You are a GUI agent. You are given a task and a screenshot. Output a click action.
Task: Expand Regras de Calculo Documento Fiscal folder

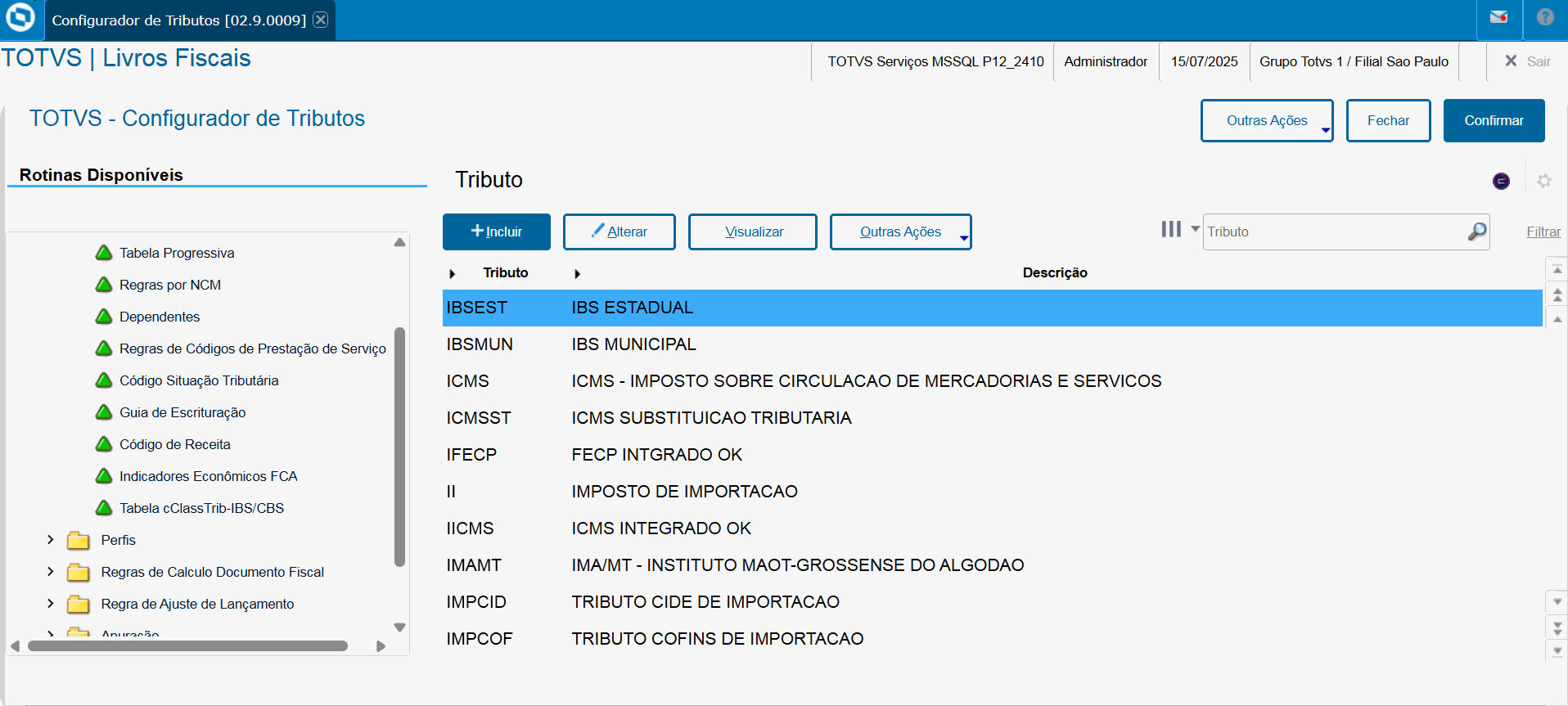click(51, 572)
